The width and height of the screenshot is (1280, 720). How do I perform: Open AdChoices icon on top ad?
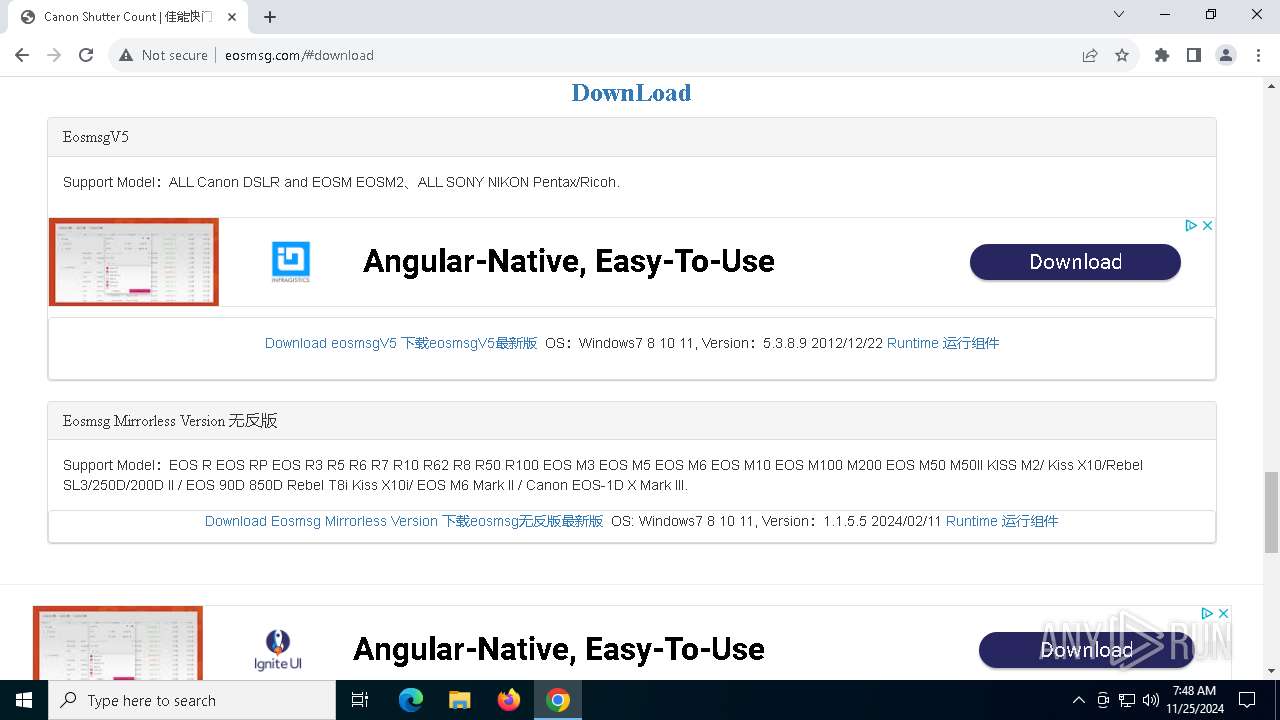(1191, 226)
